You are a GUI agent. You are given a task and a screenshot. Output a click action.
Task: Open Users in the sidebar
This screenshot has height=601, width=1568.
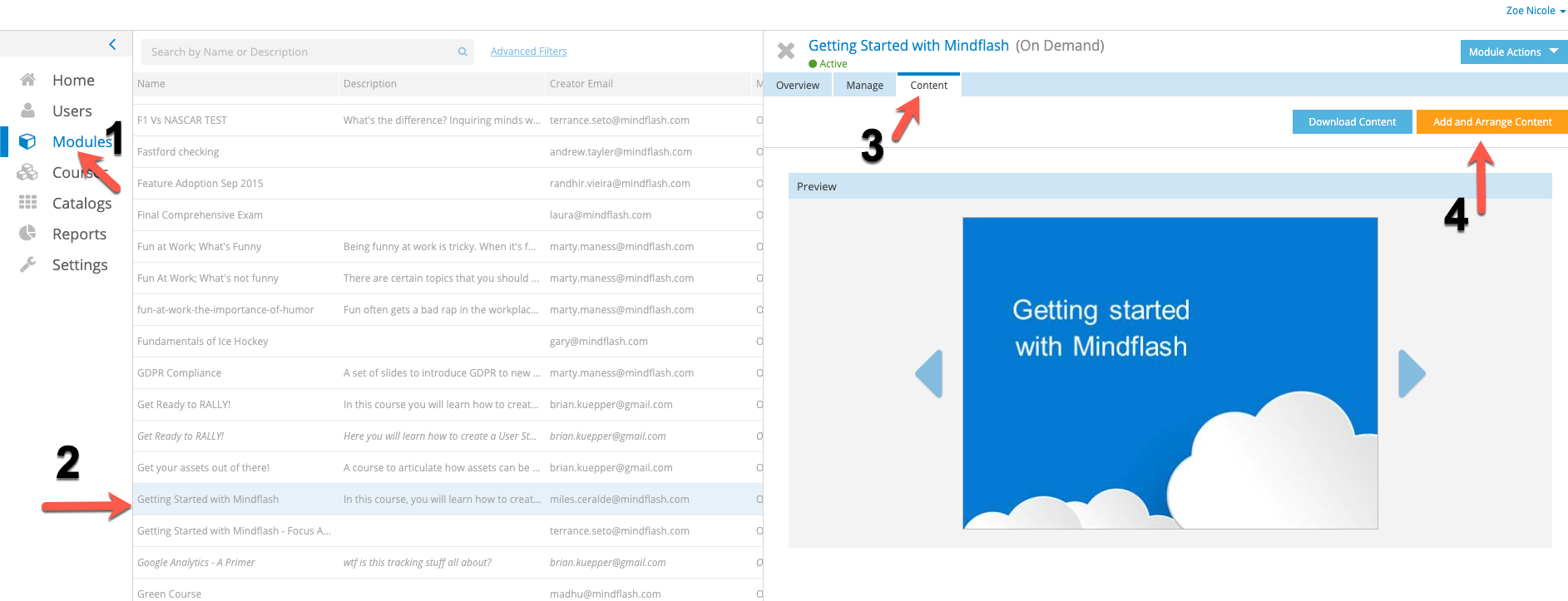(72, 111)
